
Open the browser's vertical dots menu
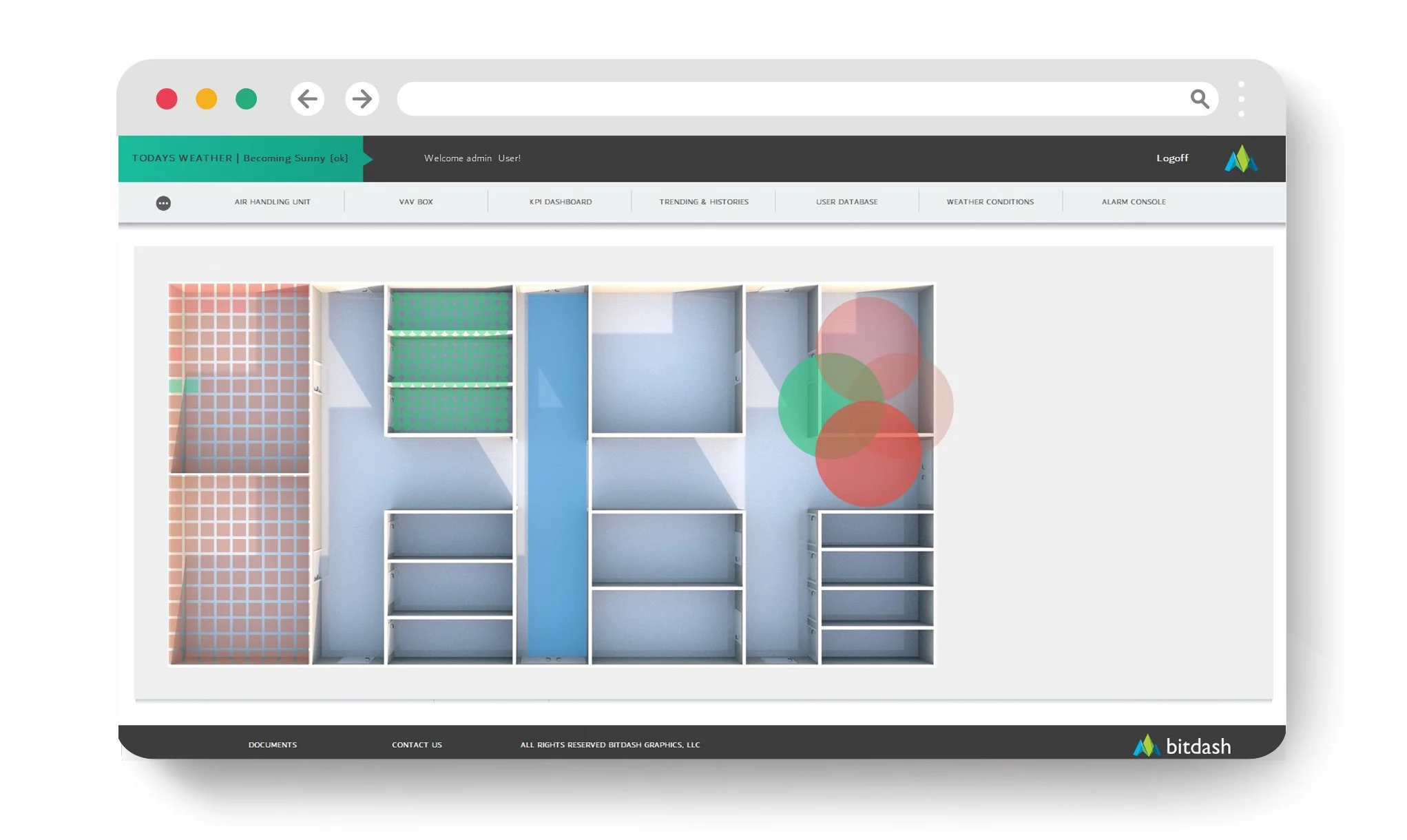(1242, 98)
